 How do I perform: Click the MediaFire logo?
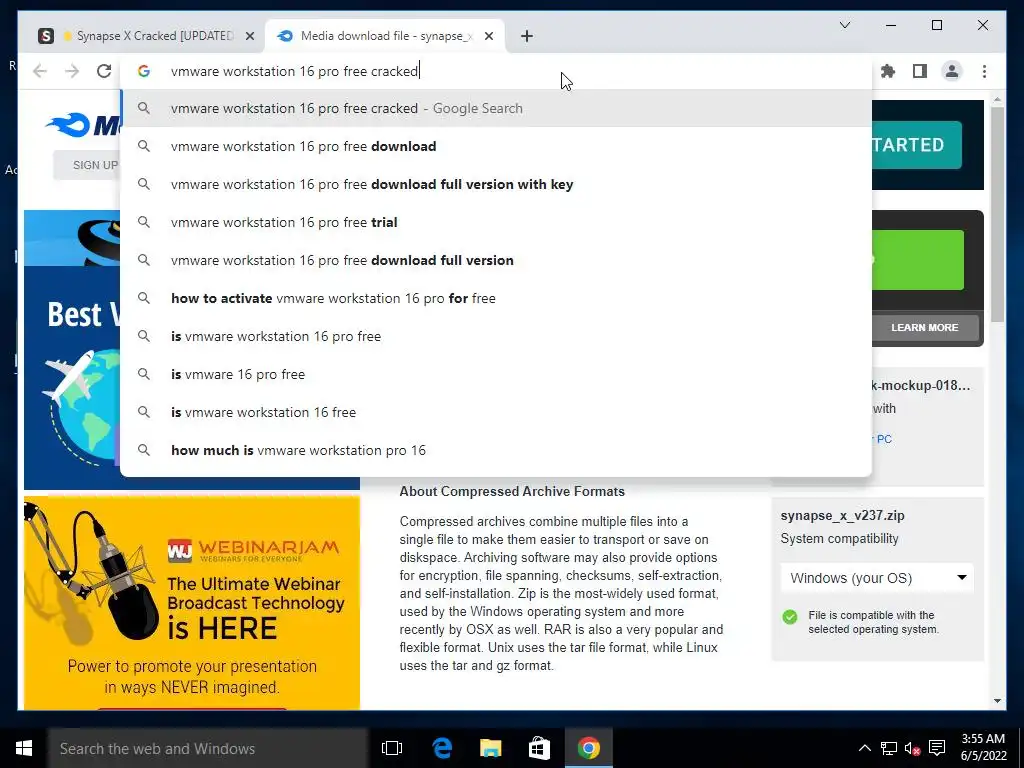point(82,124)
